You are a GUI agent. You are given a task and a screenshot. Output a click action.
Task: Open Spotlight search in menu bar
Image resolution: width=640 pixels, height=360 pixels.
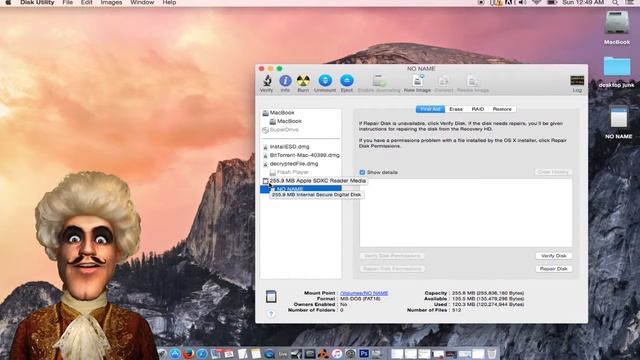pyautogui.click(x=615, y=3)
